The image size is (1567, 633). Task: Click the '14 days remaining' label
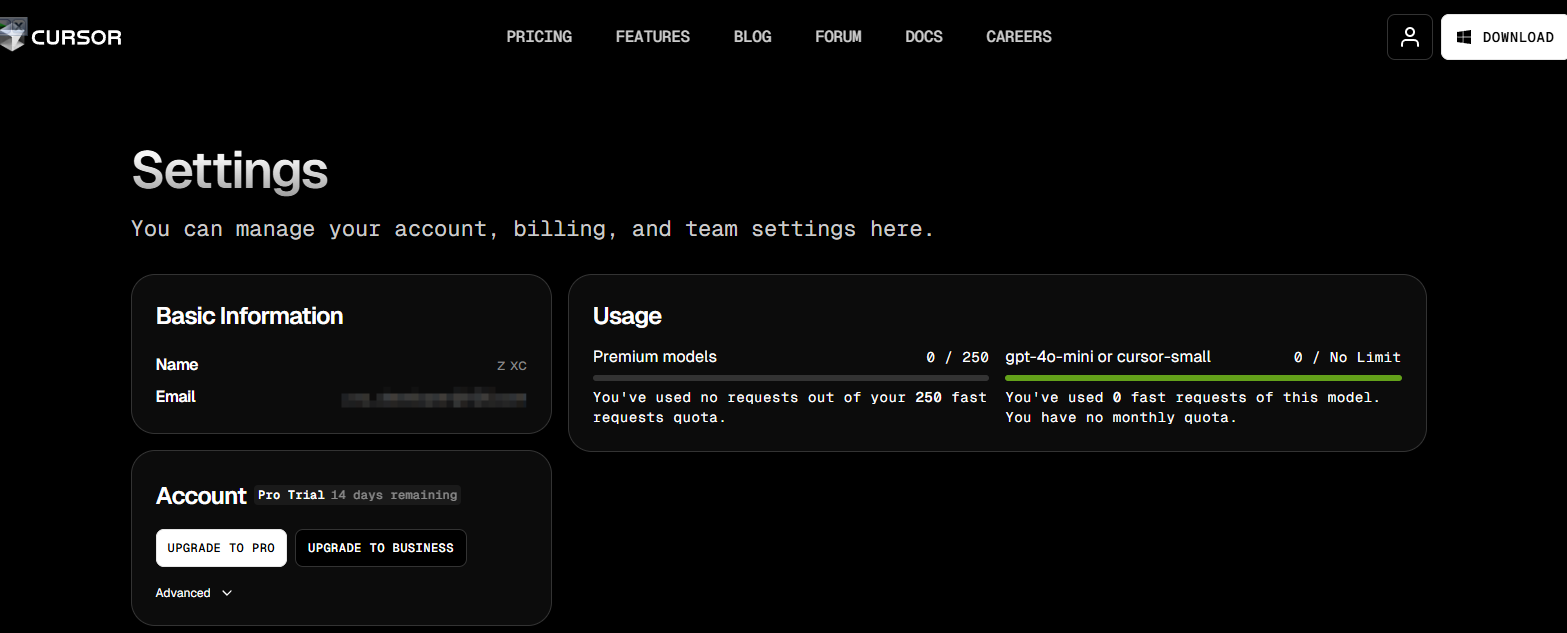coord(394,495)
